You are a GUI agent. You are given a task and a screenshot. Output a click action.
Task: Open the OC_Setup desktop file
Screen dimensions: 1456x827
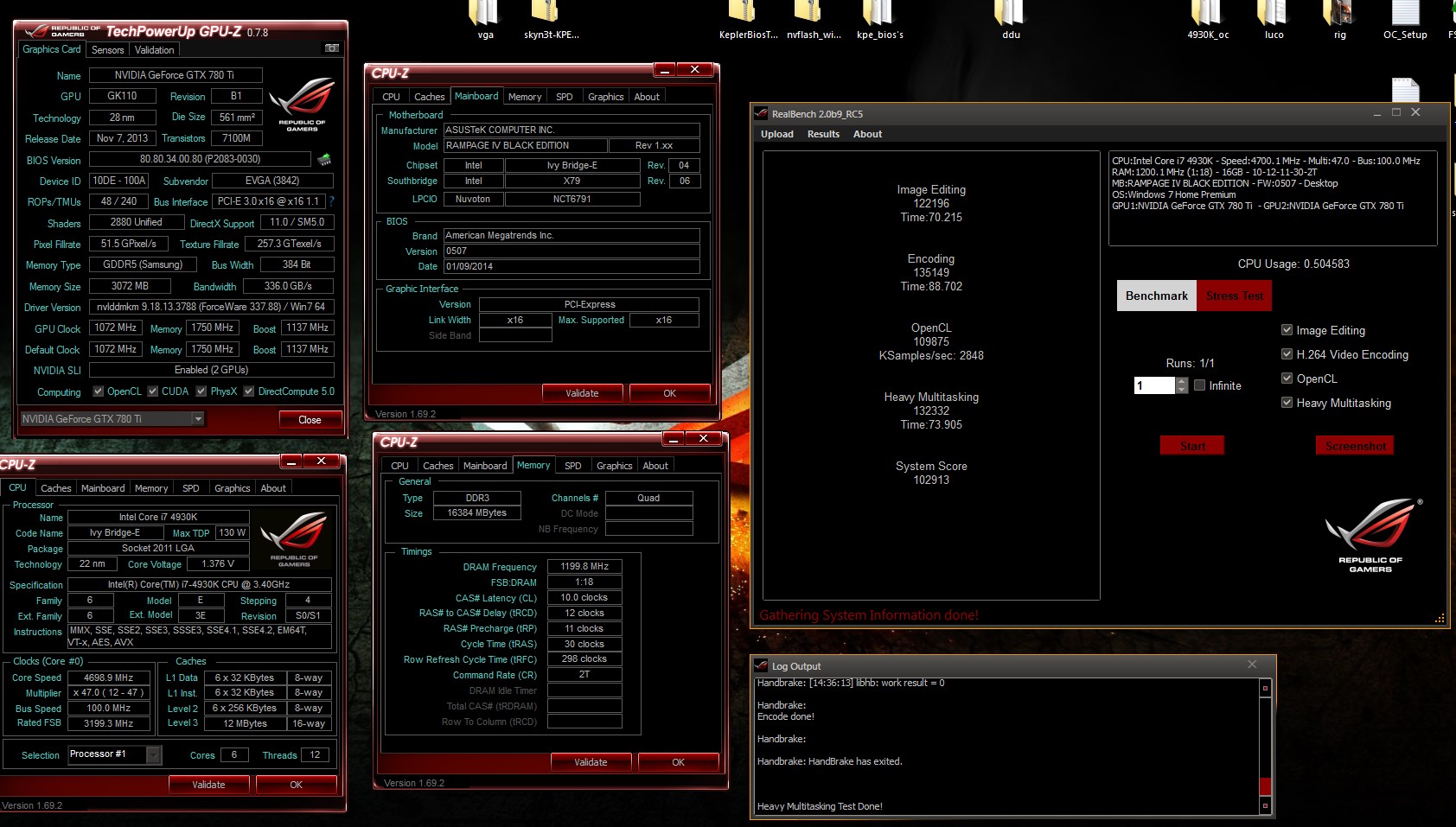1405,19
